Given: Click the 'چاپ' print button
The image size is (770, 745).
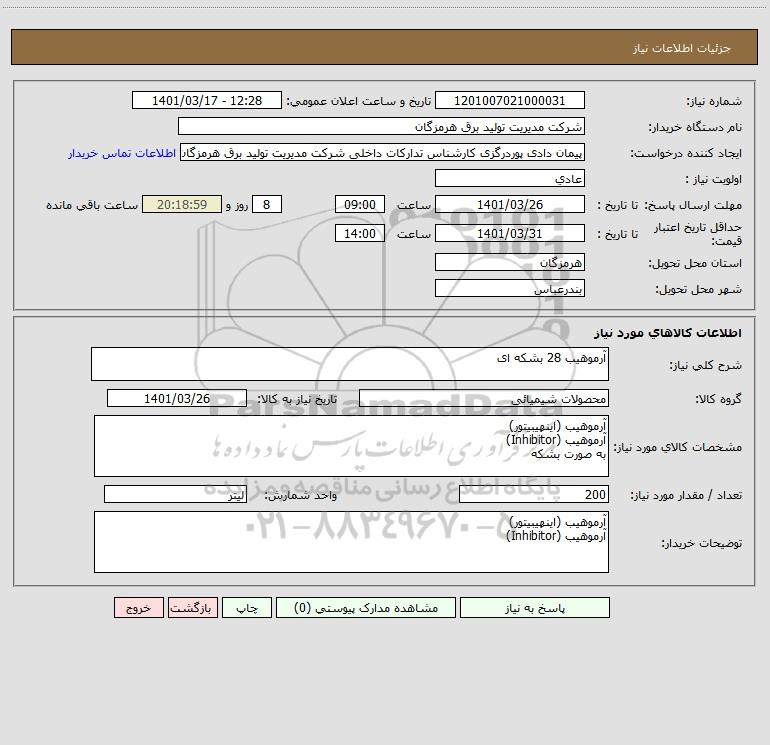Looking at the screenshot, I should [x=247, y=607].
